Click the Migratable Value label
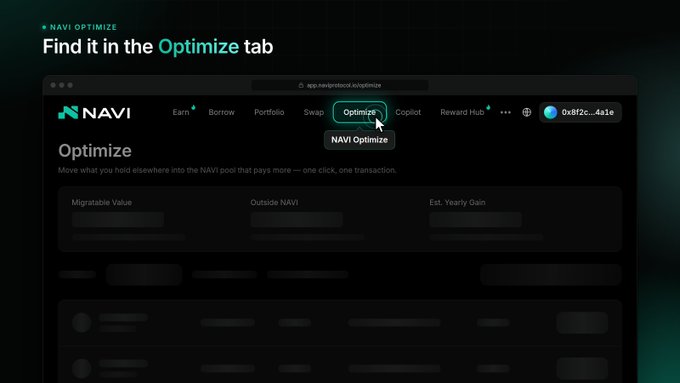The height and width of the screenshot is (383, 680). pyautogui.click(x=101, y=203)
